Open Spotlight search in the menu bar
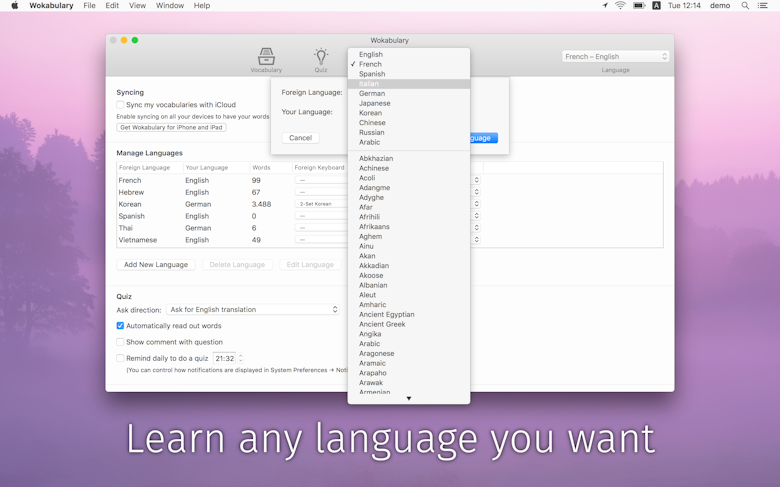This screenshot has width=780, height=487. [745, 5]
